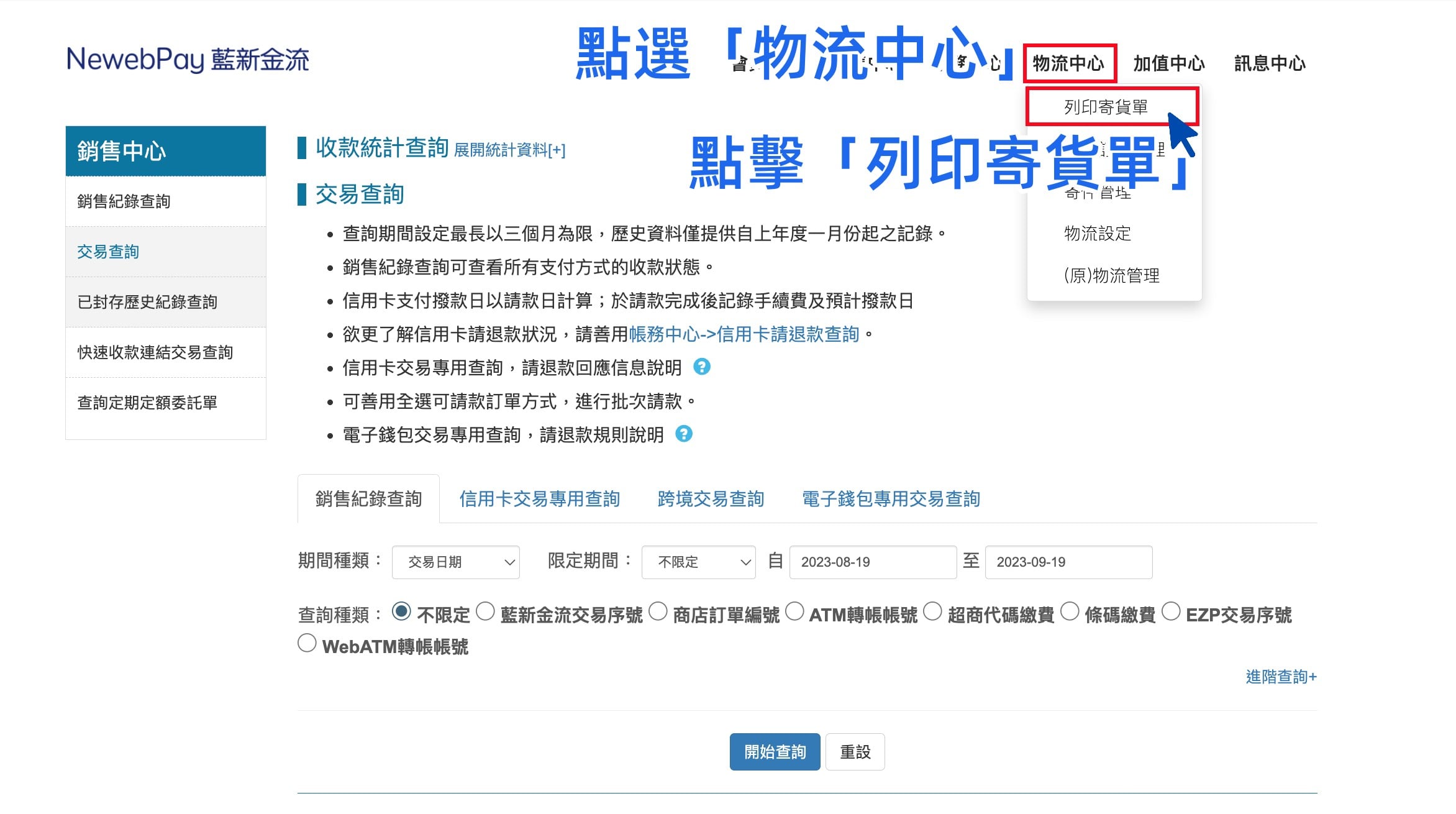Image resolution: width=1456 pixels, height=814 pixels.
Task: Switch to 信用卡交易專用查詢 tab
Action: (x=540, y=499)
